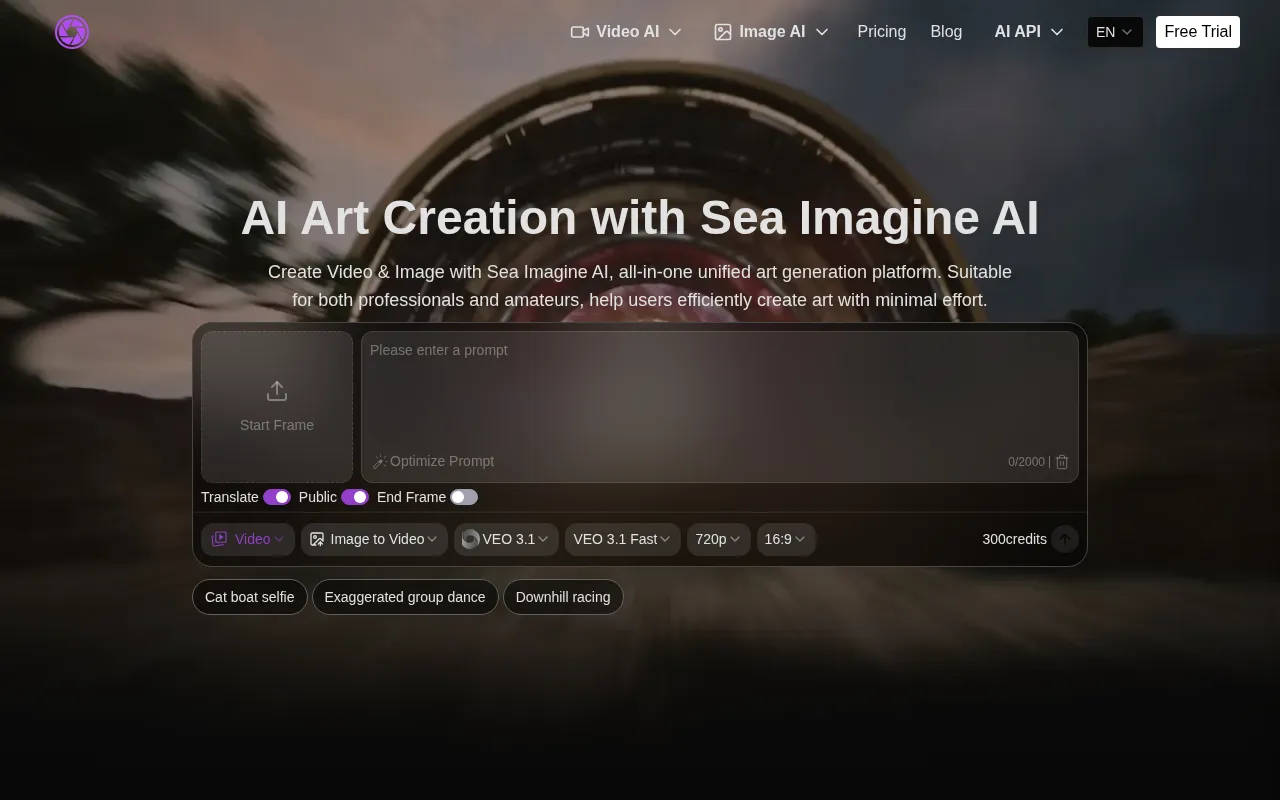
Task: Click the image icon beside Image AI
Action: pyautogui.click(x=723, y=32)
